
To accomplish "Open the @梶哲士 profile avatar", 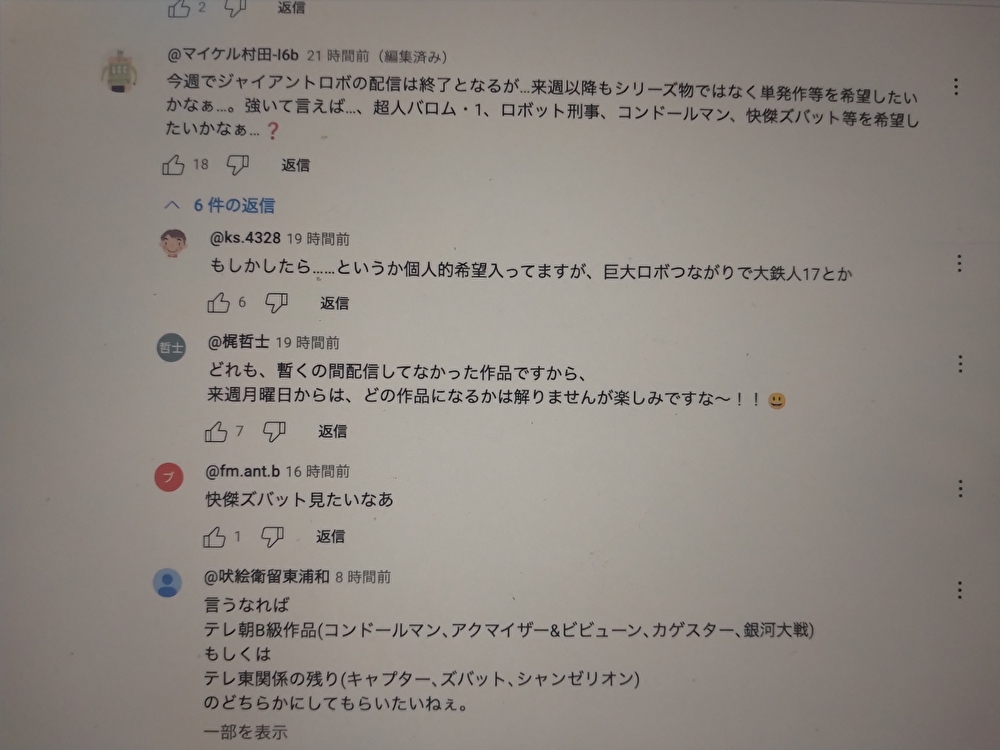I will 171,348.
